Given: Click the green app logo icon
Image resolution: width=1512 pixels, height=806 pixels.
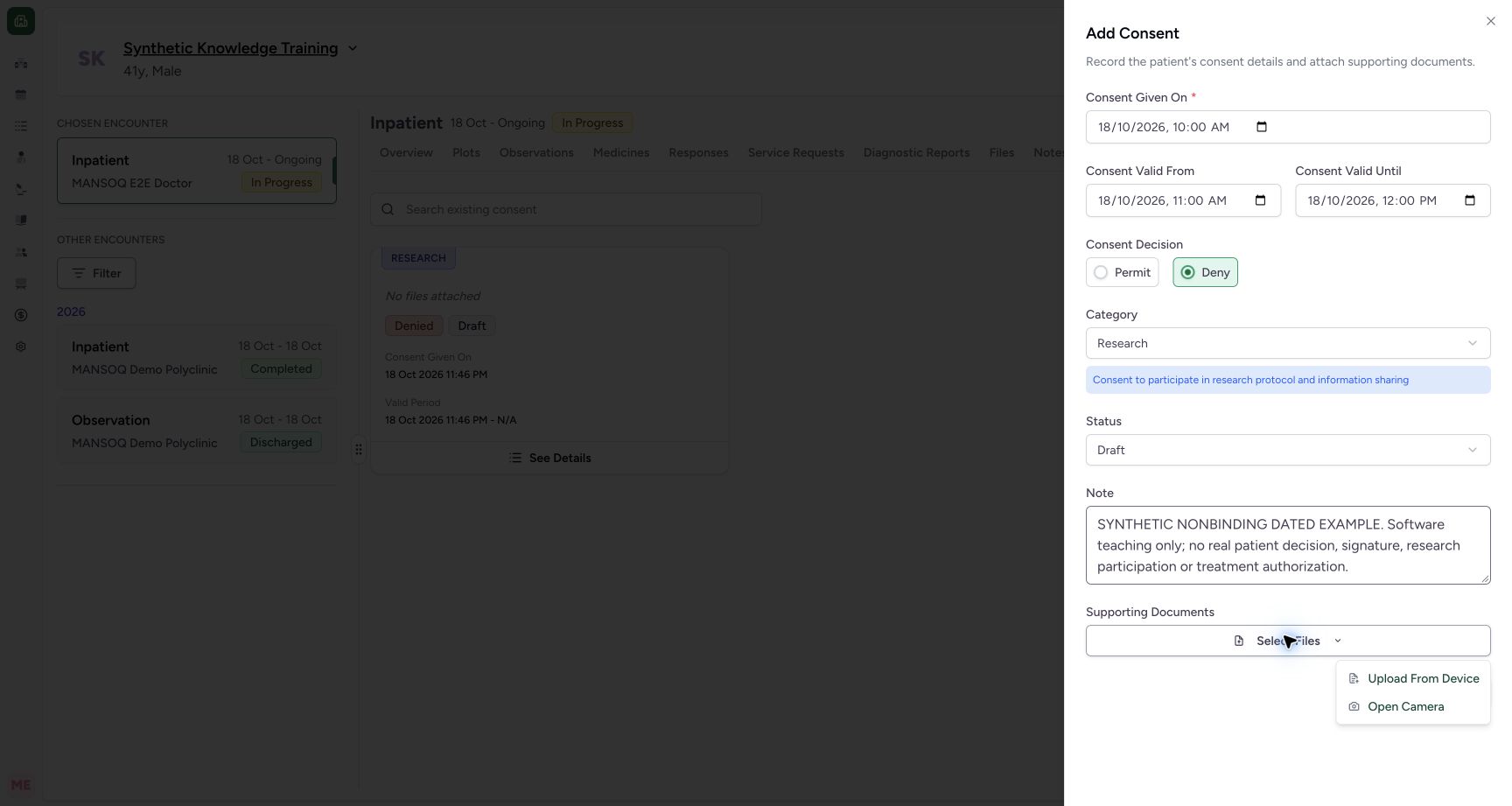Looking at the screenshot, I should [21, 21].
